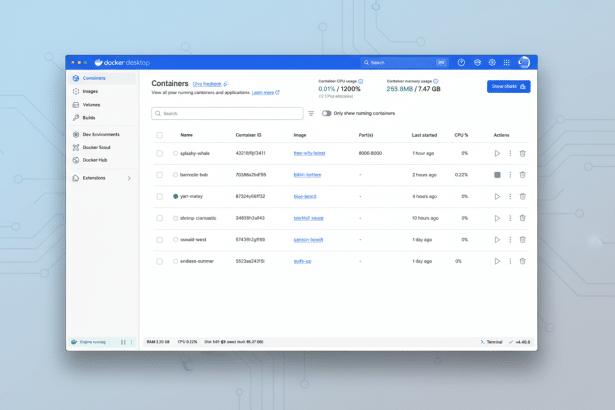Select the endless-summer row checkbox

pyautogui.click(x=160, y=261)
